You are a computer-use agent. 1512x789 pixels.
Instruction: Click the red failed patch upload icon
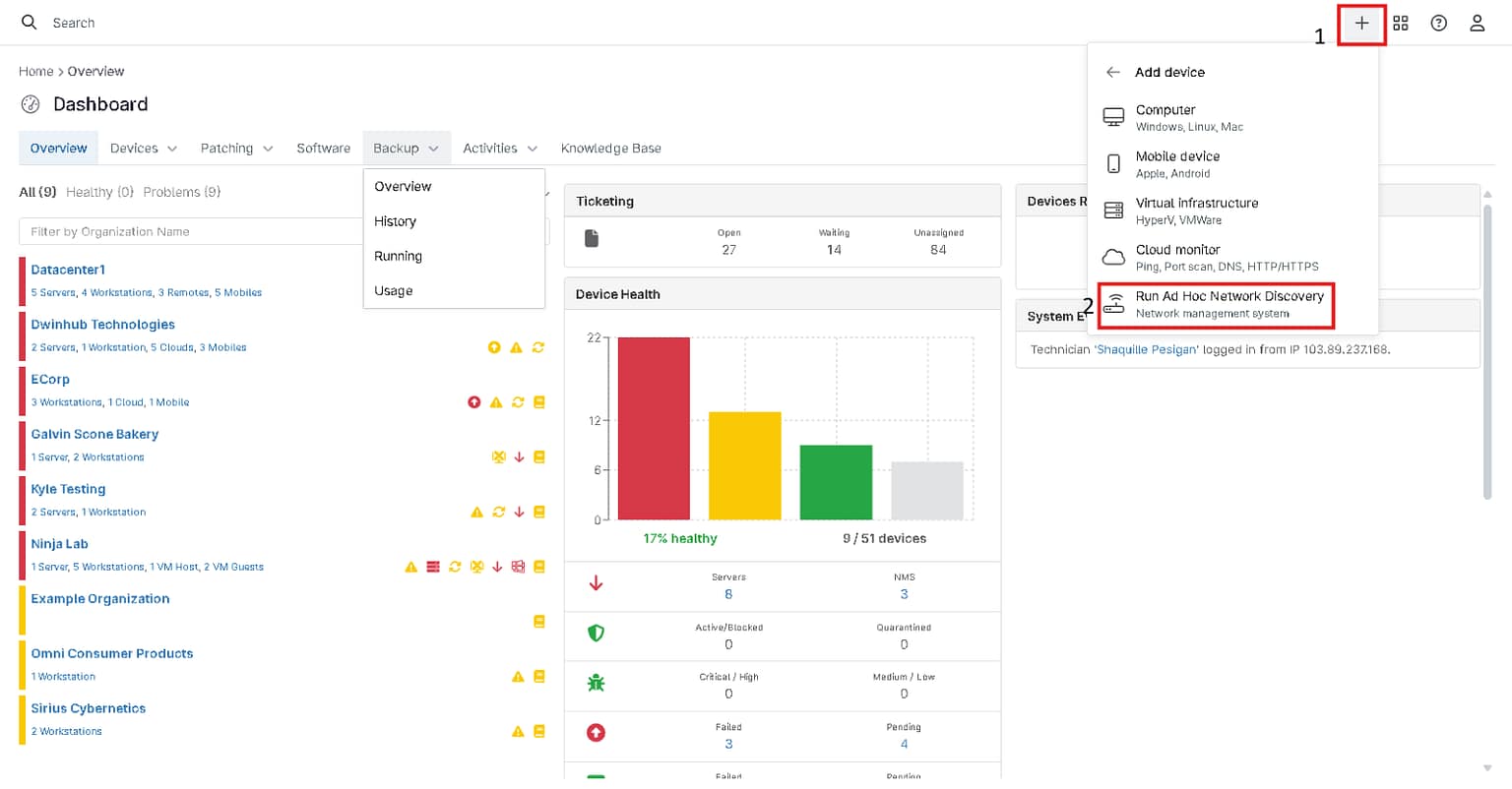[595, 733]
